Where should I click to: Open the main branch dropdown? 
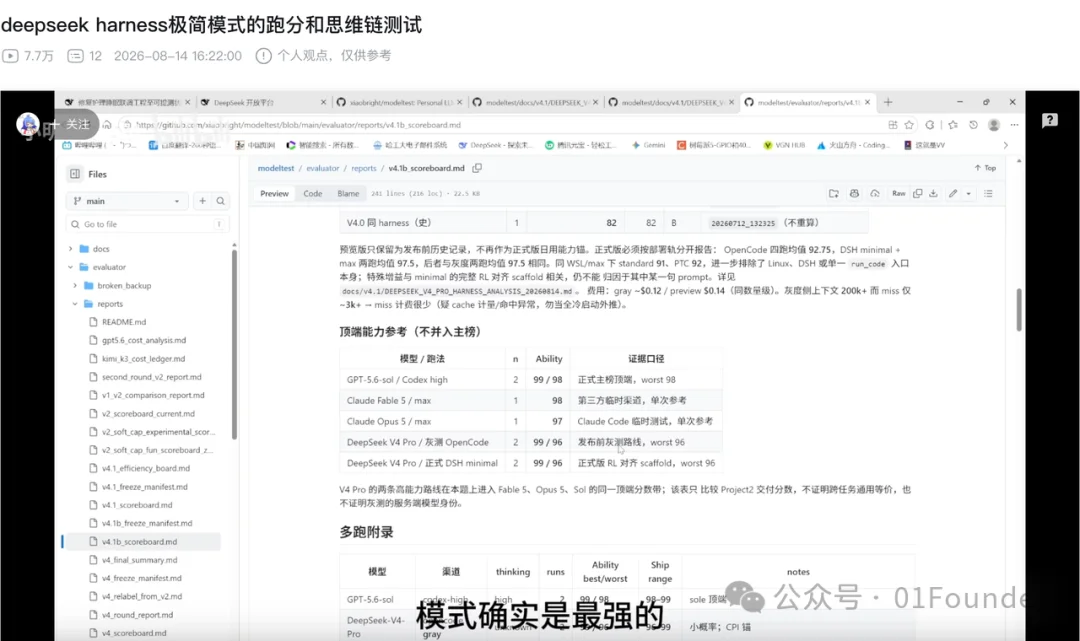pyautogui.click(x=127, y=201)
